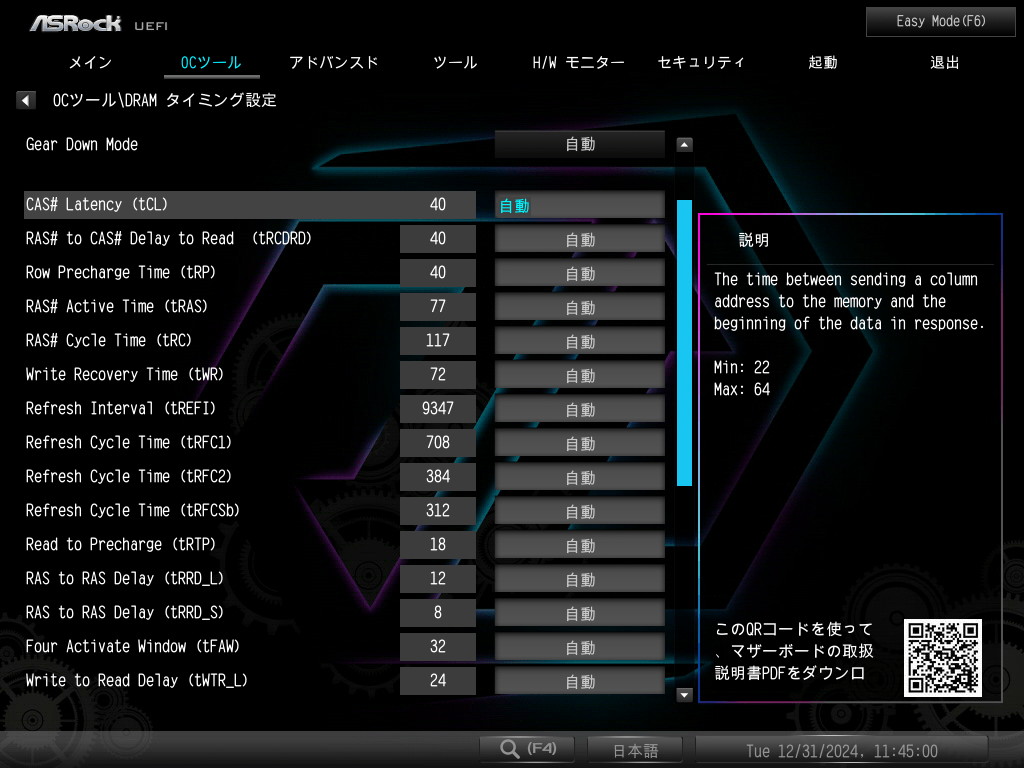
Task: Open the メイン tab
Action: (90, 63)
